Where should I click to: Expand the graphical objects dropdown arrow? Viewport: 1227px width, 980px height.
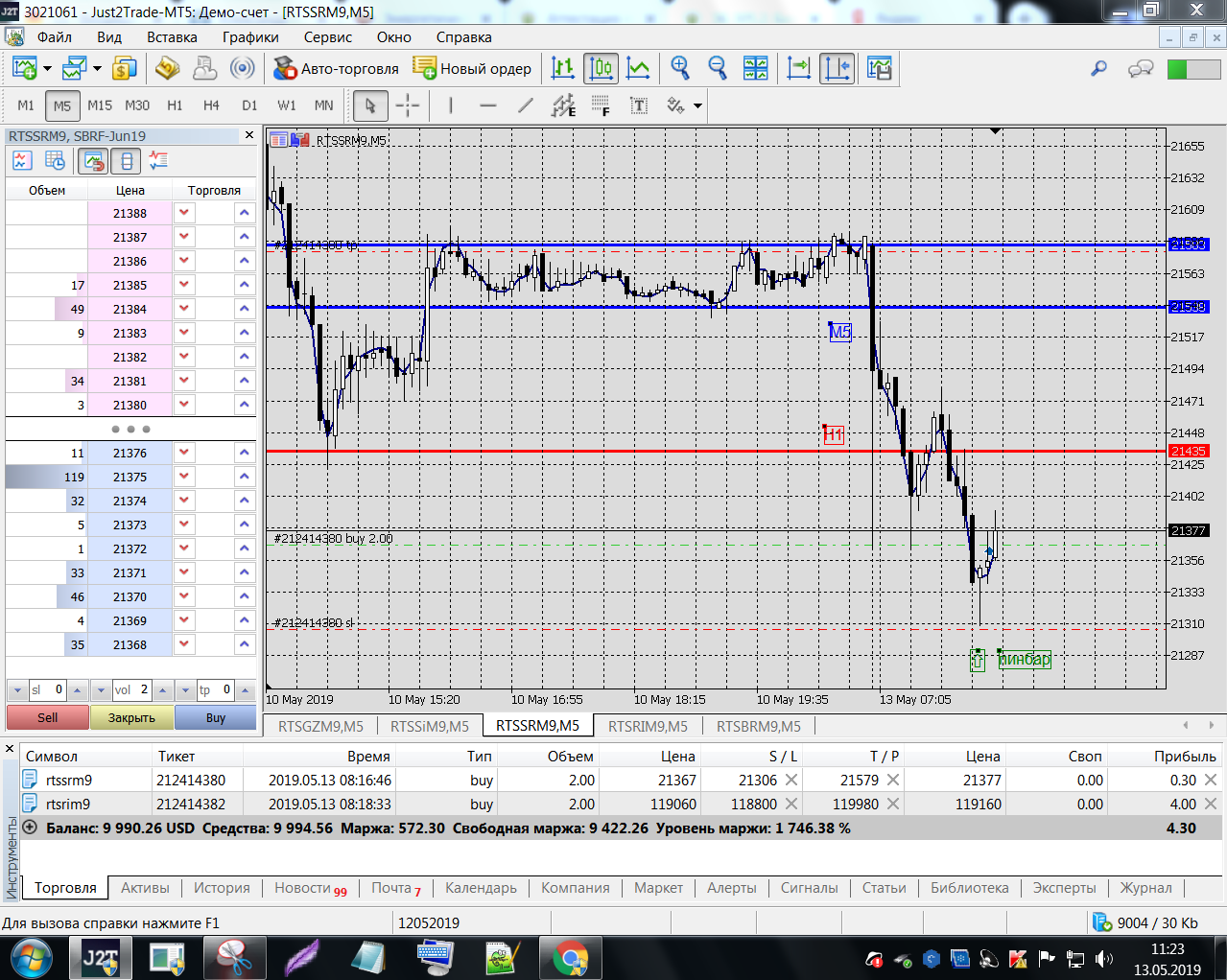click(x=697, y=105)
